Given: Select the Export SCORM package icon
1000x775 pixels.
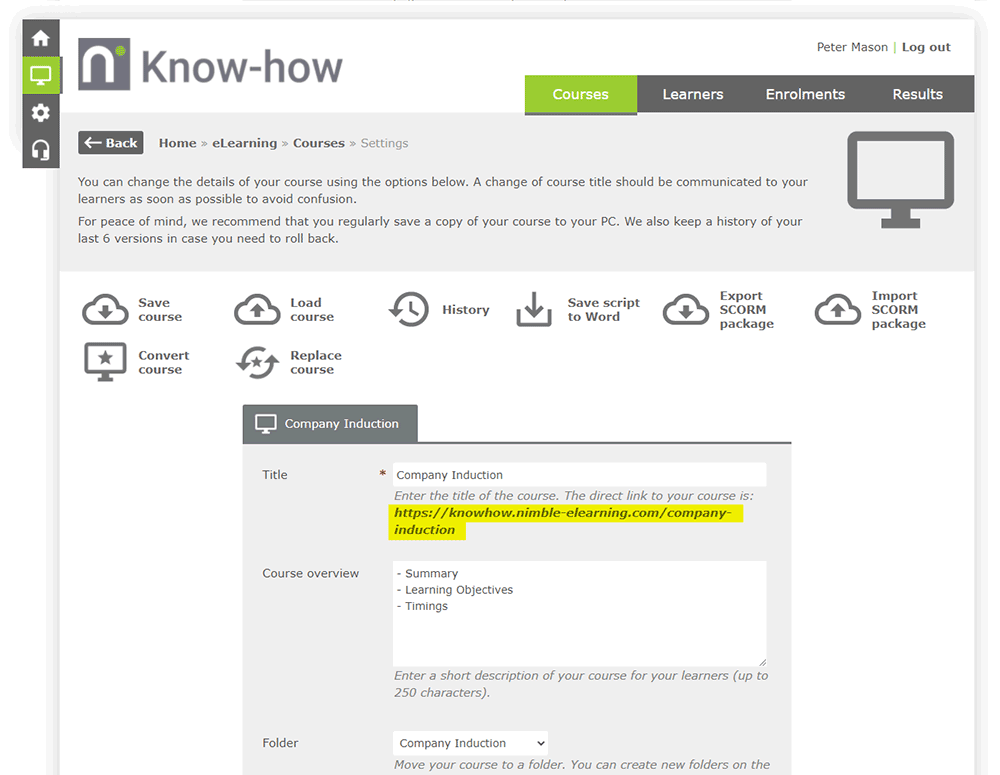Looking at the screenshot, I should 686,310.
